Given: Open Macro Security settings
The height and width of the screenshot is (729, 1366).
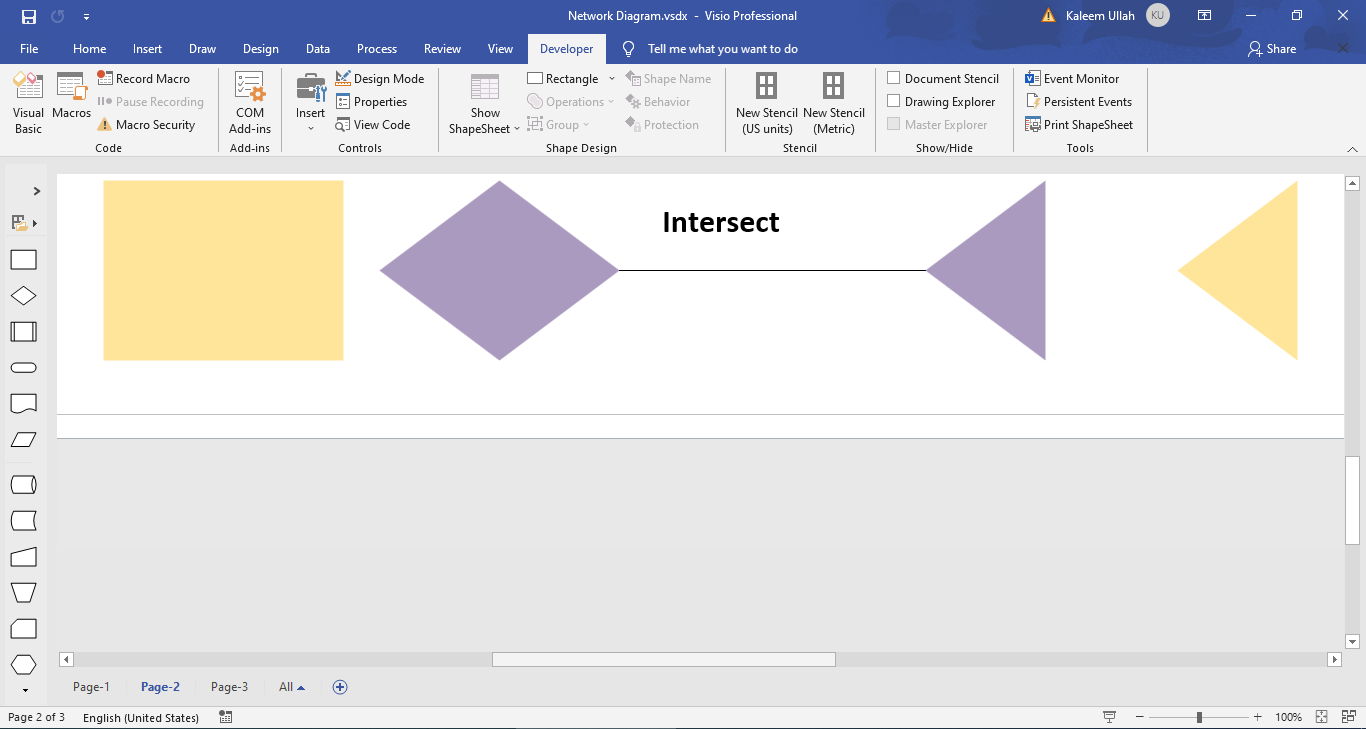Looking at the screenshot, I should point(151,124).
